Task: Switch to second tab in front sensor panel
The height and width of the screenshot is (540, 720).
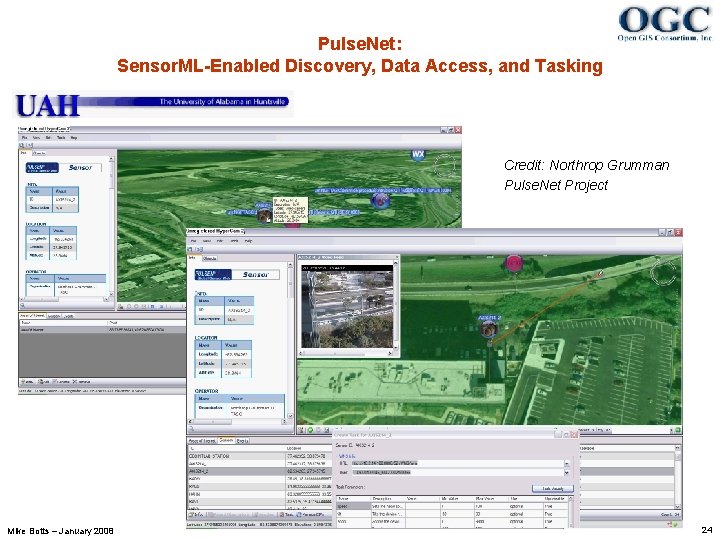Action: coord(210,258)
